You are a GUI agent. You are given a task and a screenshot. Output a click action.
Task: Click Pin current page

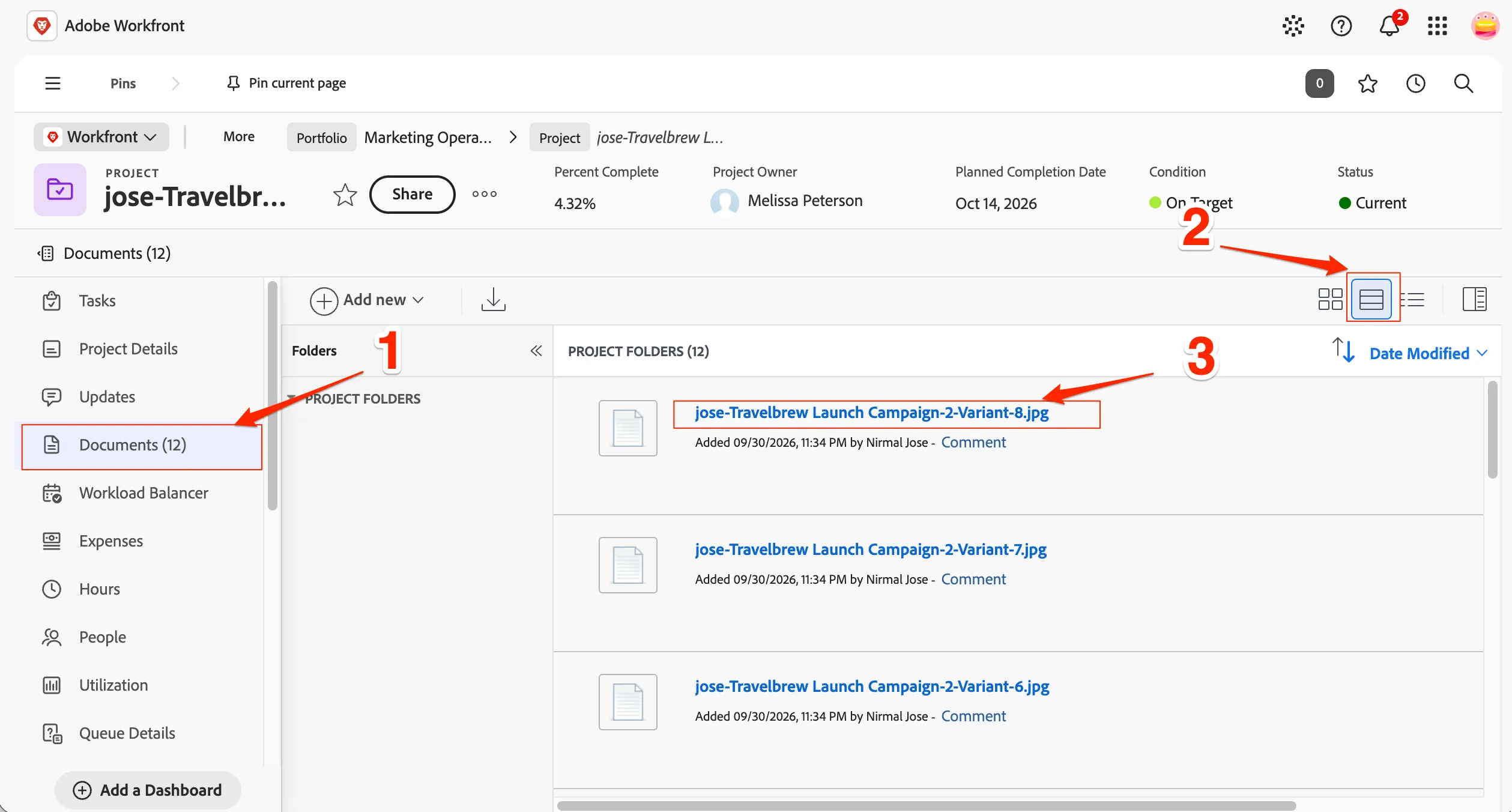tap(286, 83)
